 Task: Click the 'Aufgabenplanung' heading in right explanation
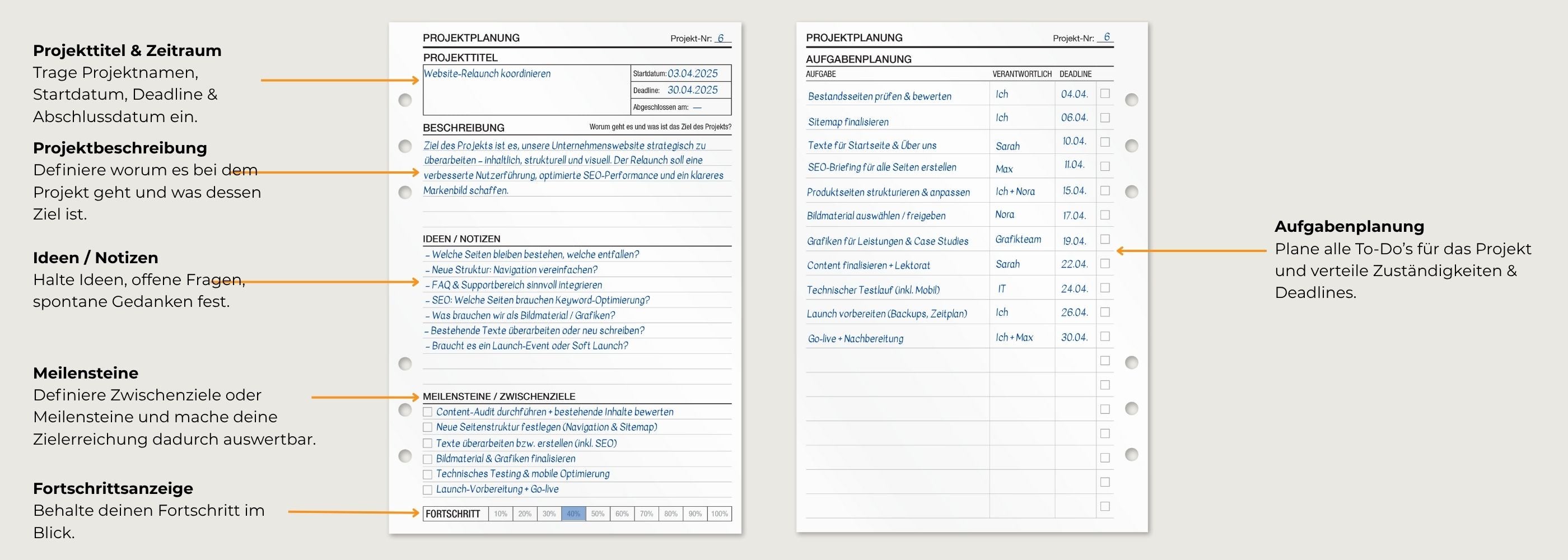(x=1349, y=226)
